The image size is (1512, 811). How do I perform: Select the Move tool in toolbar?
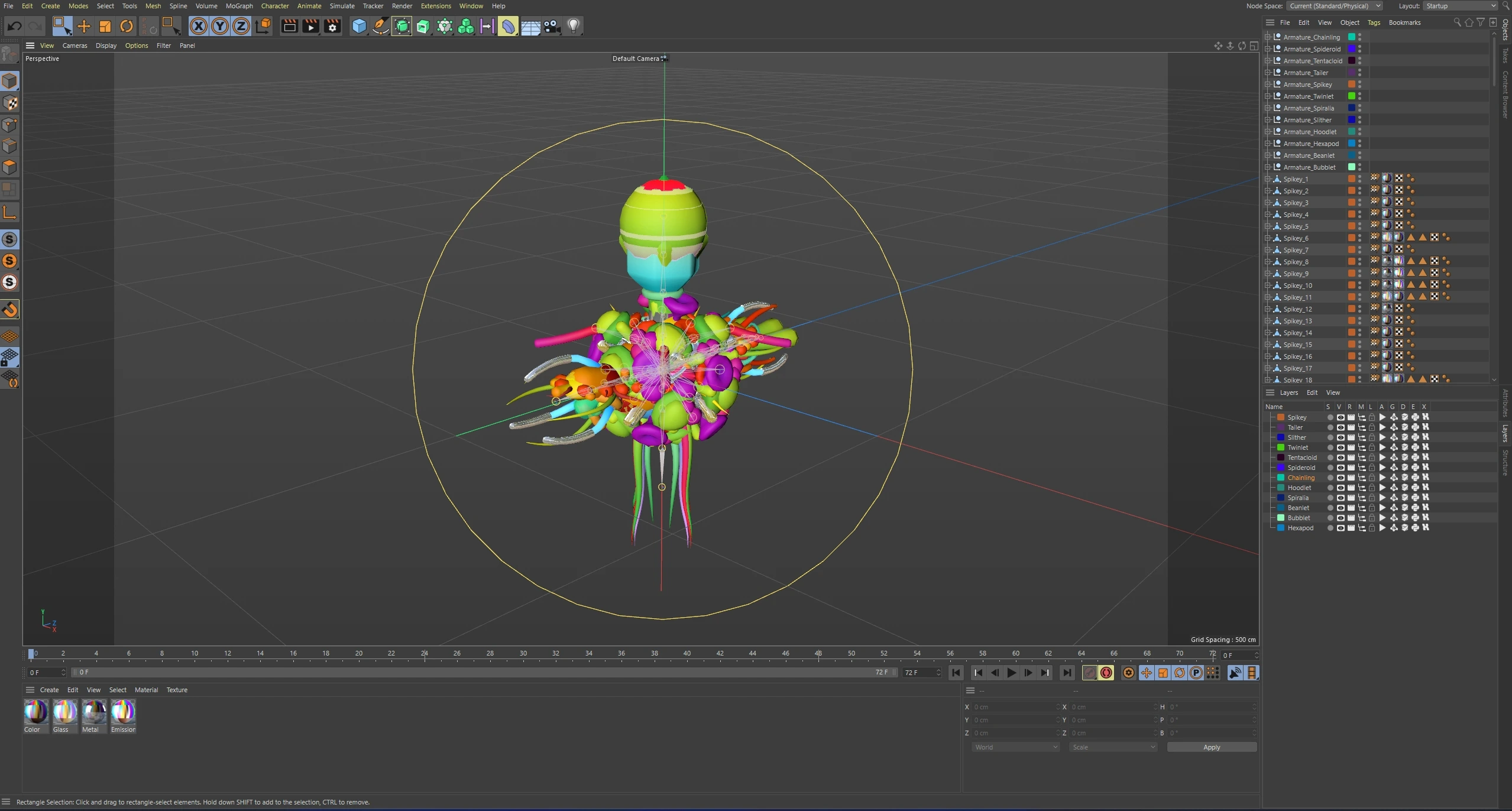(x=84, y=26)
